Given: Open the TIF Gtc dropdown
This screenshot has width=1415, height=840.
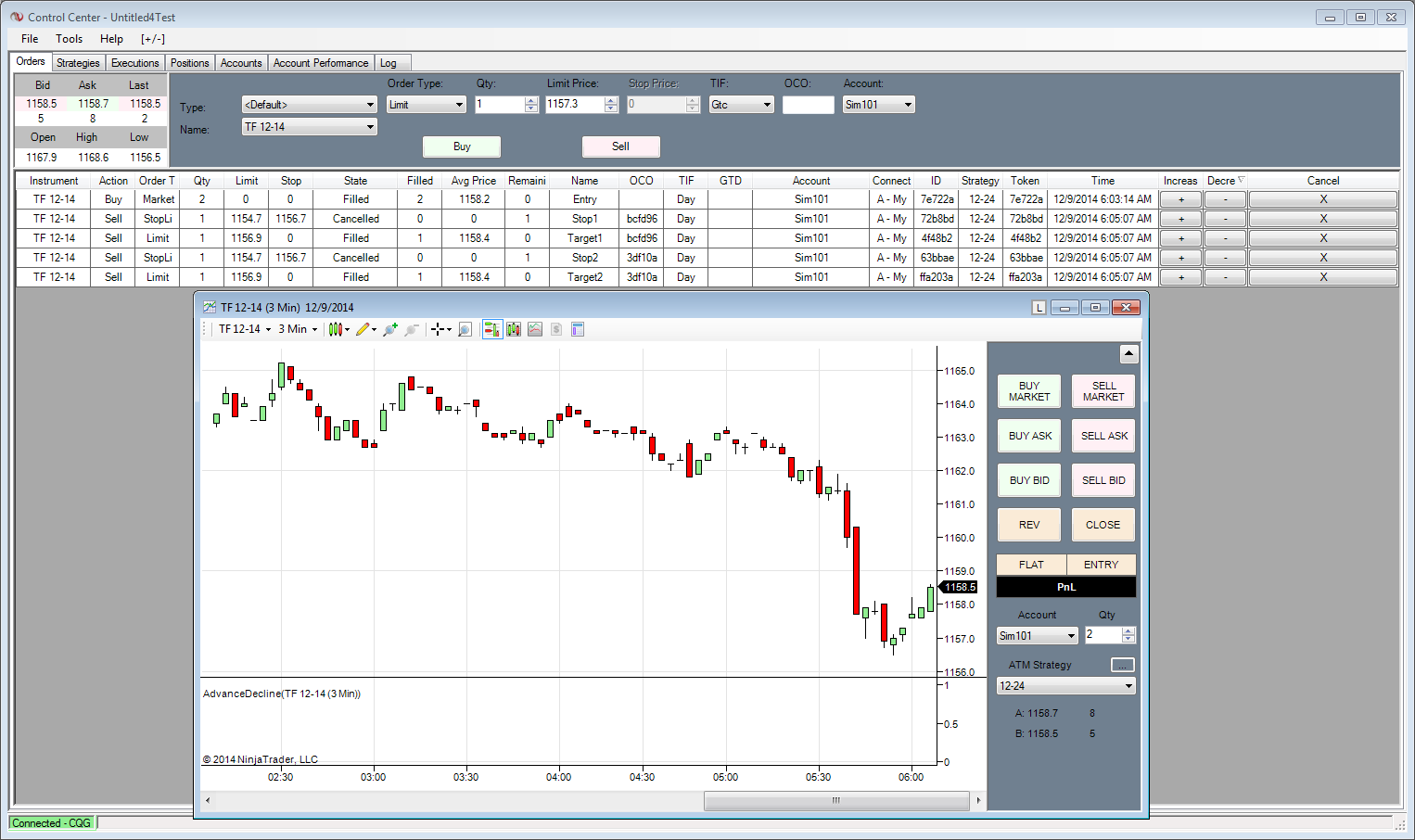Looking at the screenshot, I should tap(741, 105).
